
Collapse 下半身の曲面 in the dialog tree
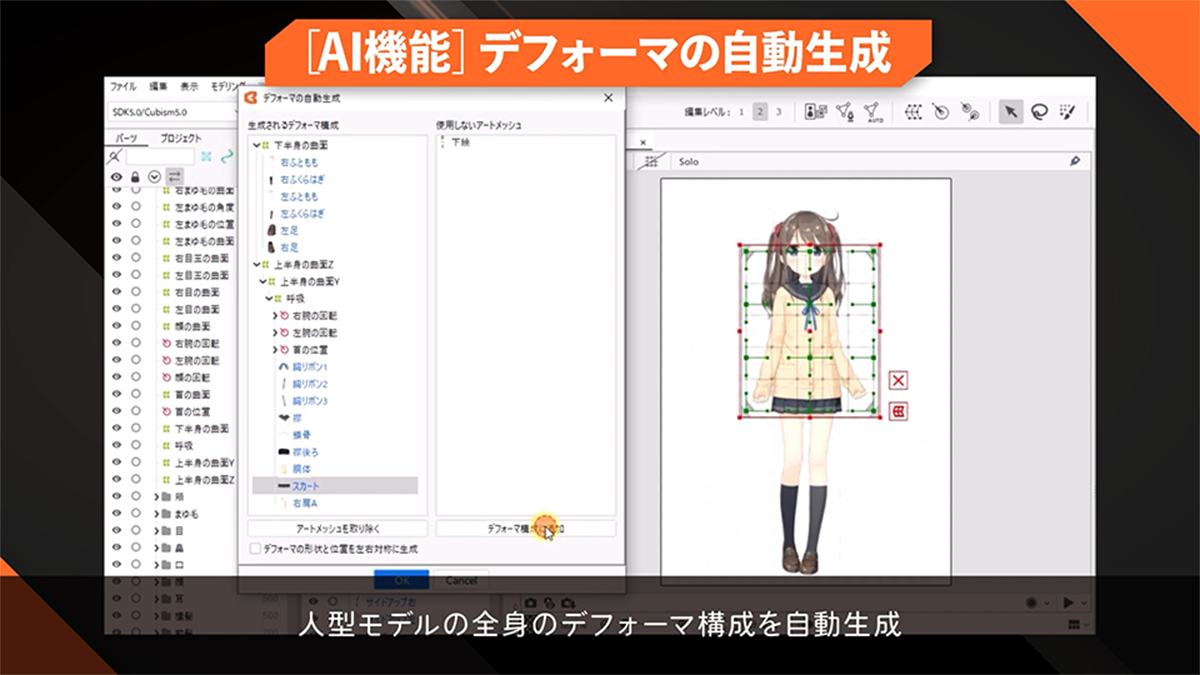(257, 145)
